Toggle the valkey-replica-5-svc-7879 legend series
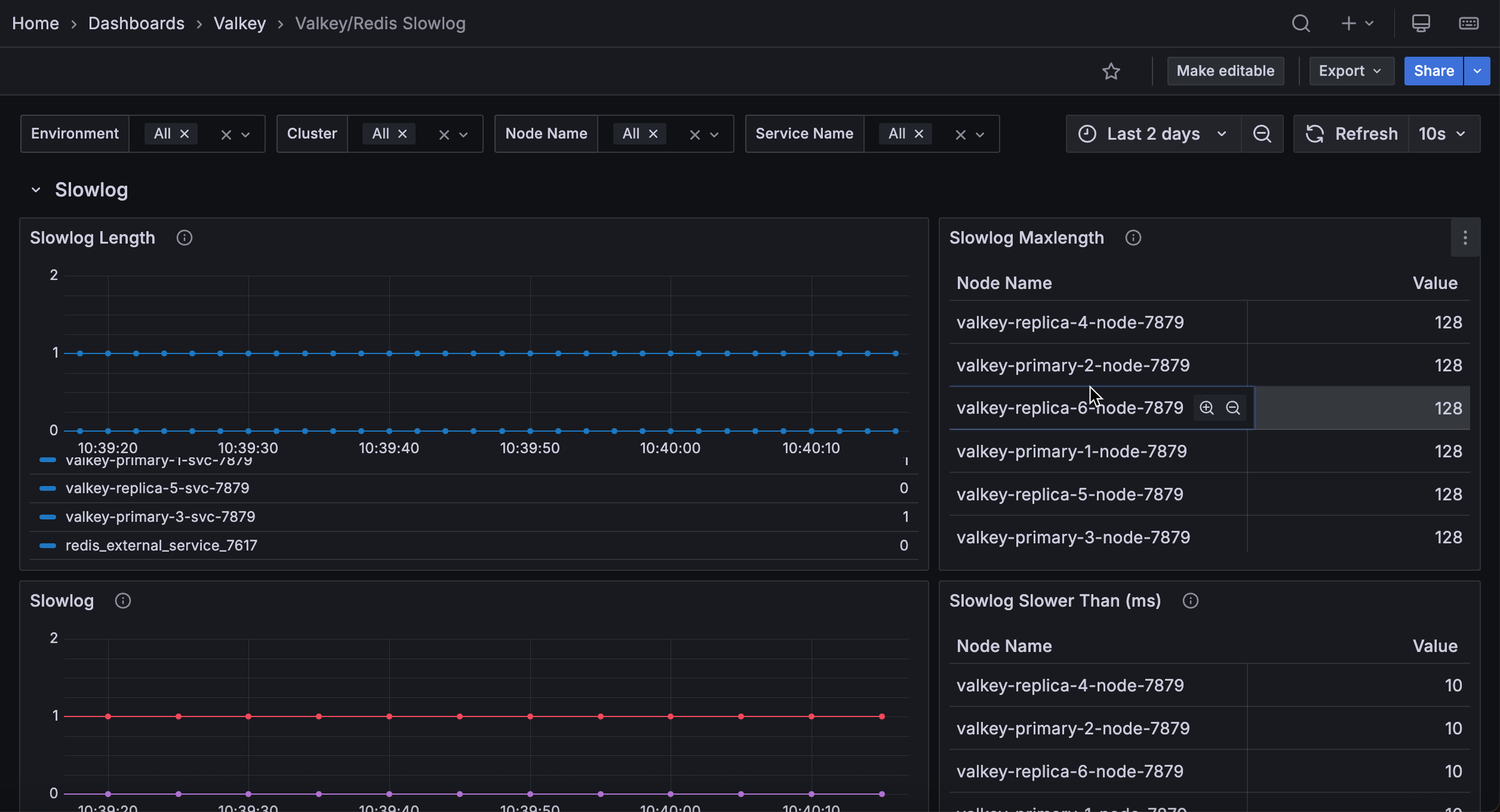This screenshot has height=812, width=1500. point(157,488)
